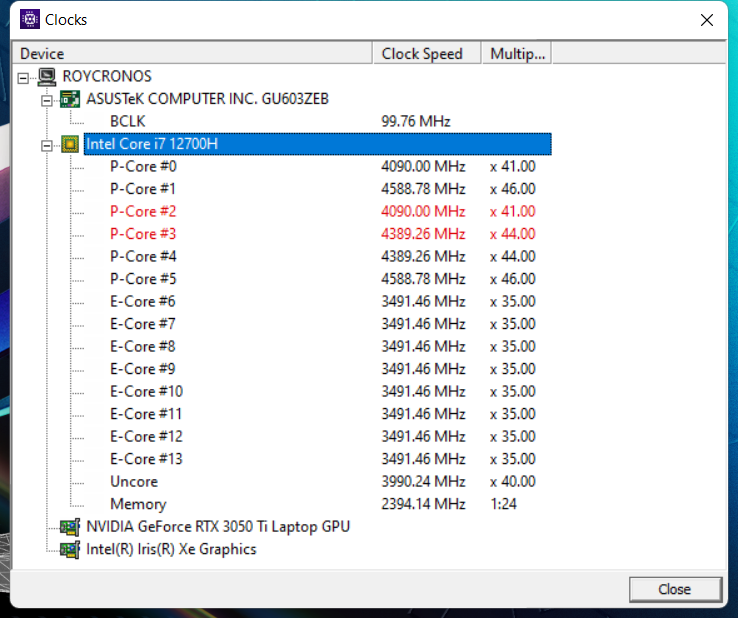Click the NVIDIA GeForce GPU card icon

tap(70, 527)
